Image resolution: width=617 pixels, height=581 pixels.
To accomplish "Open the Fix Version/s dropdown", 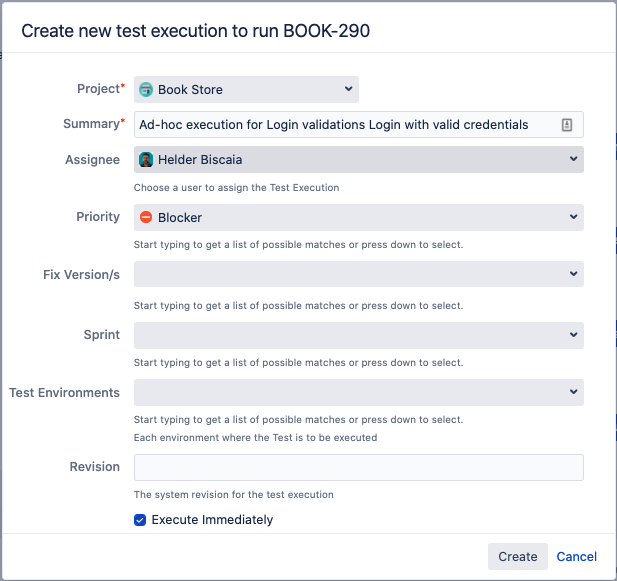I will point(358,274).
